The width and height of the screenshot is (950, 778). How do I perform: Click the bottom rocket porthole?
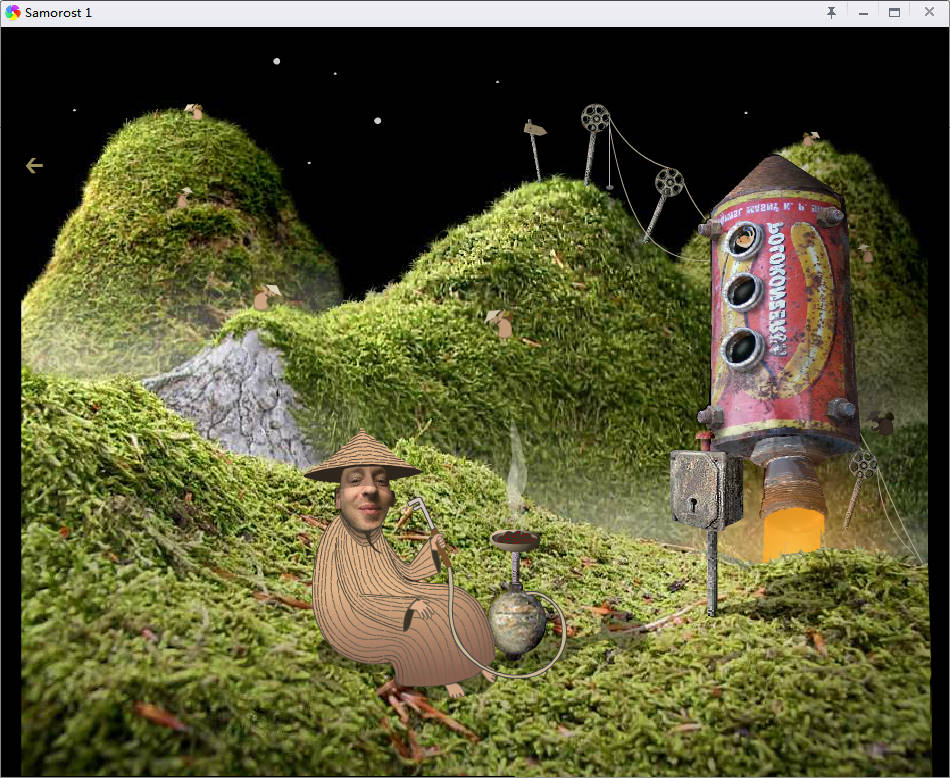(x=742, y=348)
